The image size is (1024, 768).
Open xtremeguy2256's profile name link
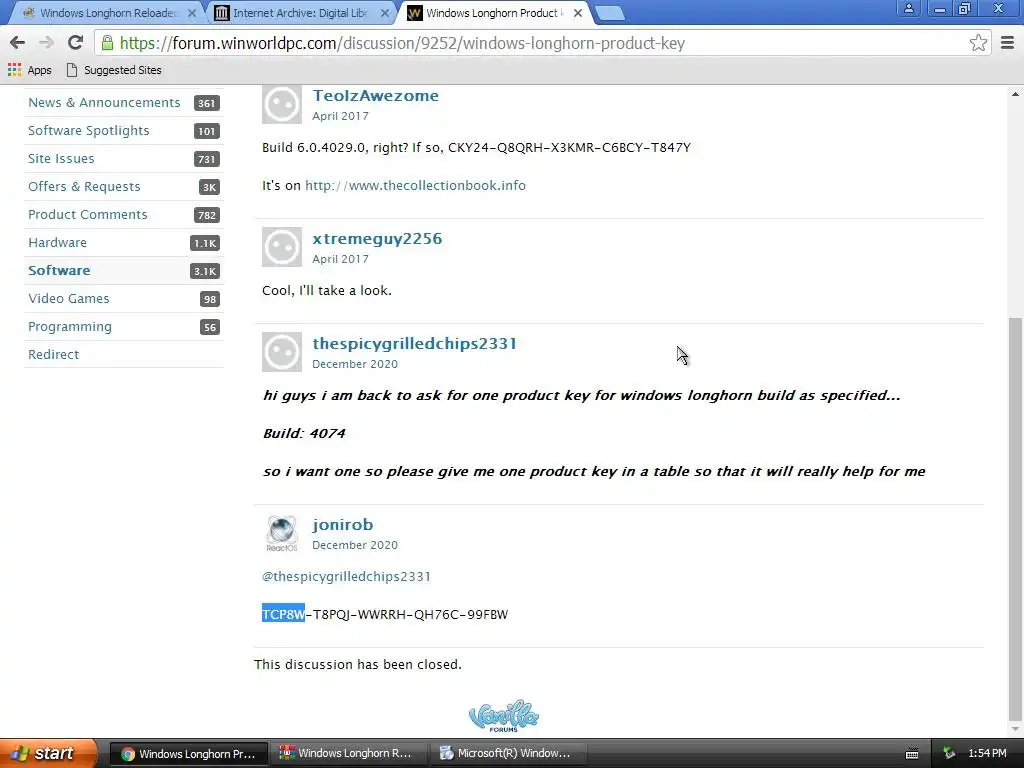(377, 238)
